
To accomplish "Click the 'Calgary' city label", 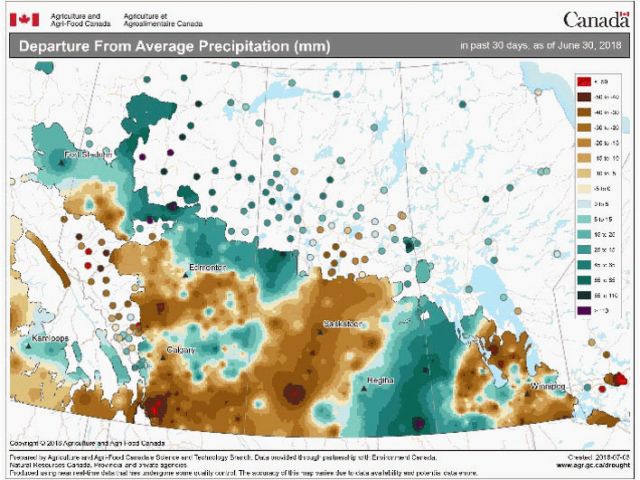I will 181,350.
